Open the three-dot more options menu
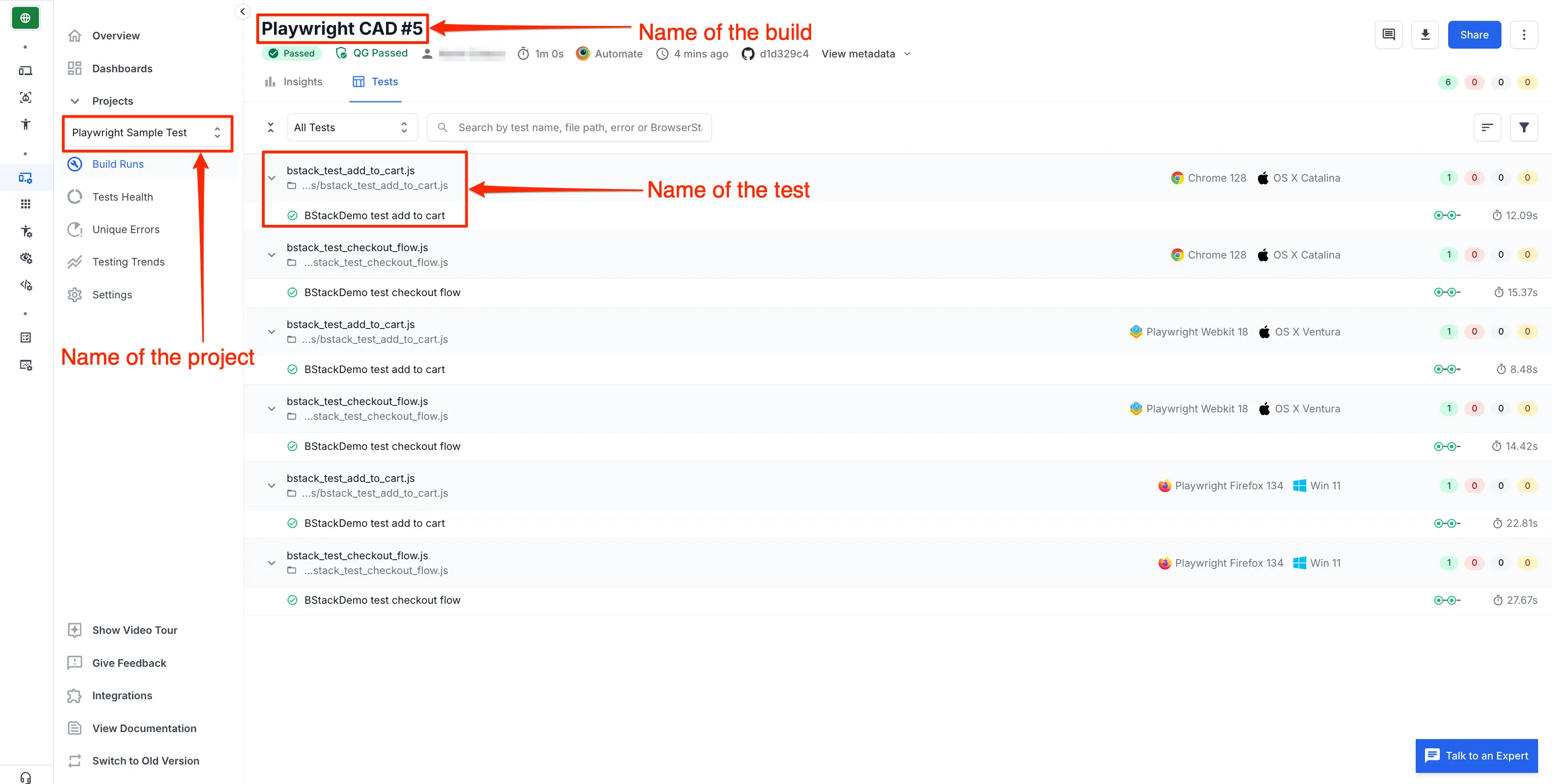1552x784 pixels. pos(1524,35)
